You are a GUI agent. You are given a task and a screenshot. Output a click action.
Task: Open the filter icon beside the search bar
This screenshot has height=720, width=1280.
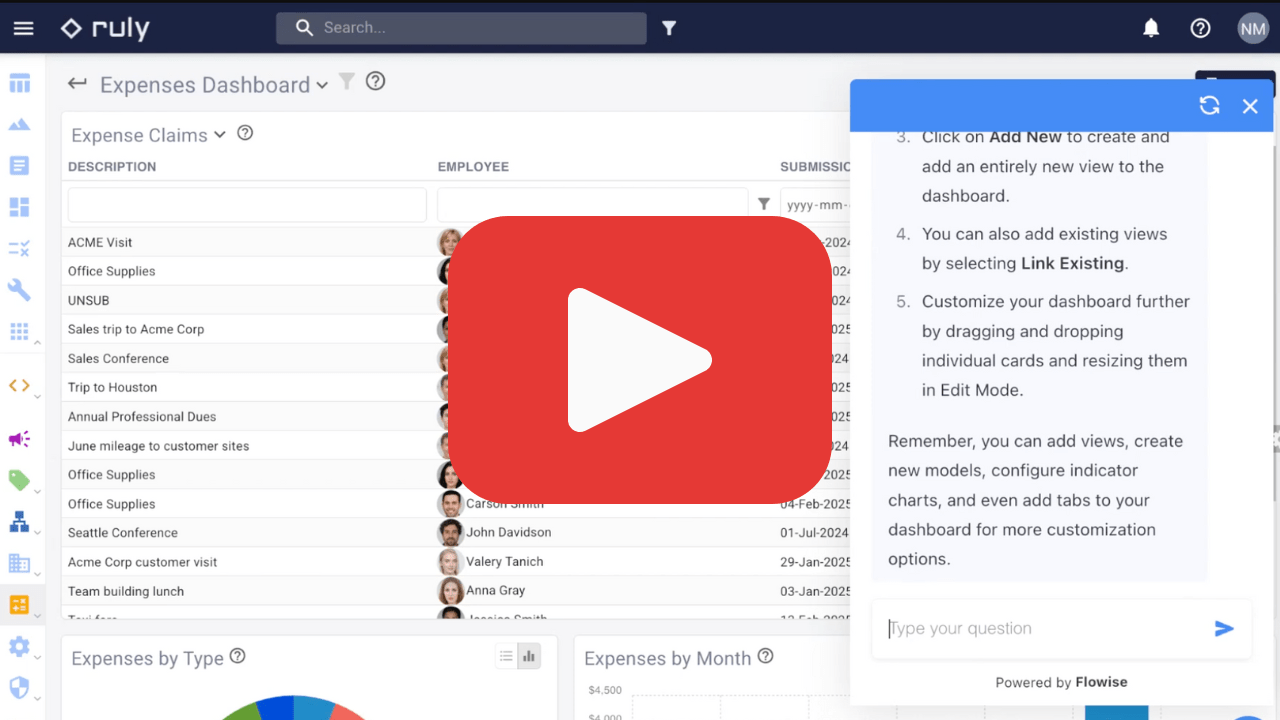coord(669,28)
